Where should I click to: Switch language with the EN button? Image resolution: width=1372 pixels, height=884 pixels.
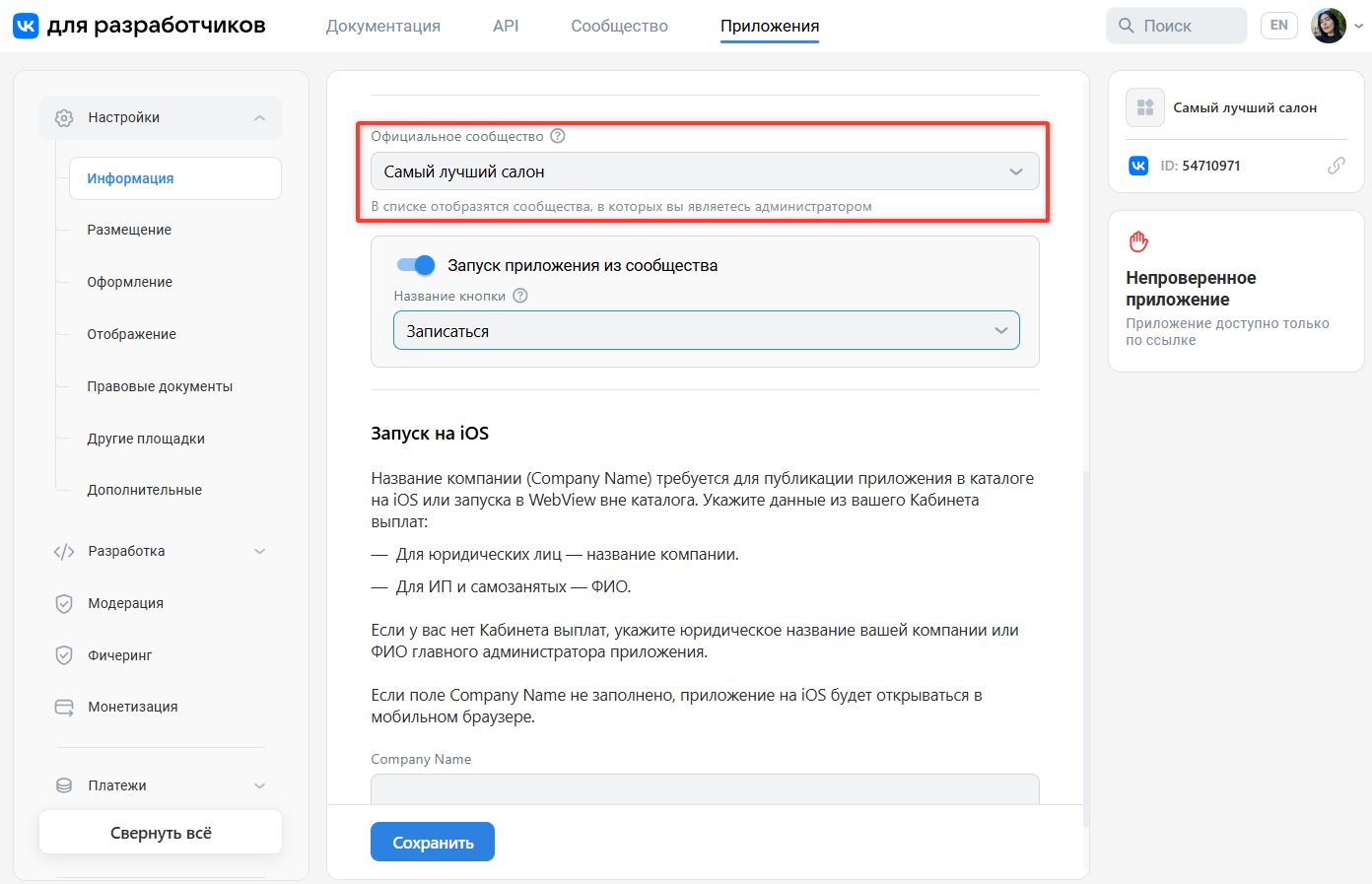coord(1279,26)
